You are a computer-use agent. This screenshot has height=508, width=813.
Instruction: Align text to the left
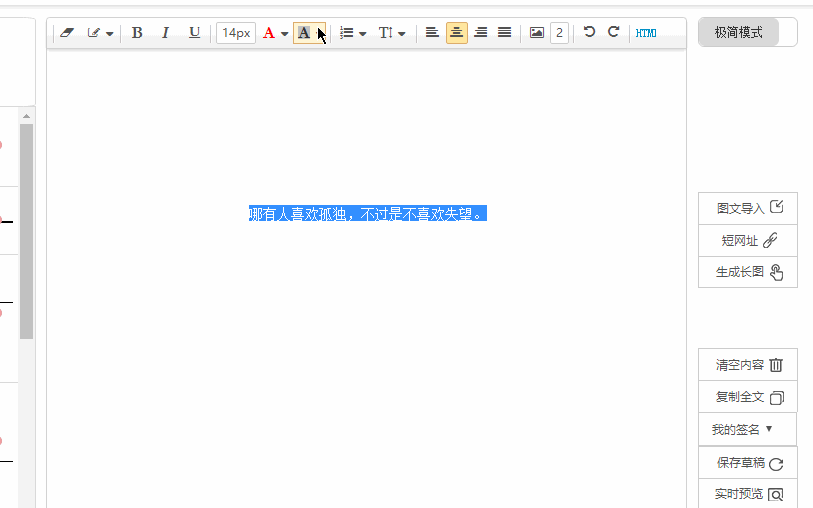pos(432,33)
